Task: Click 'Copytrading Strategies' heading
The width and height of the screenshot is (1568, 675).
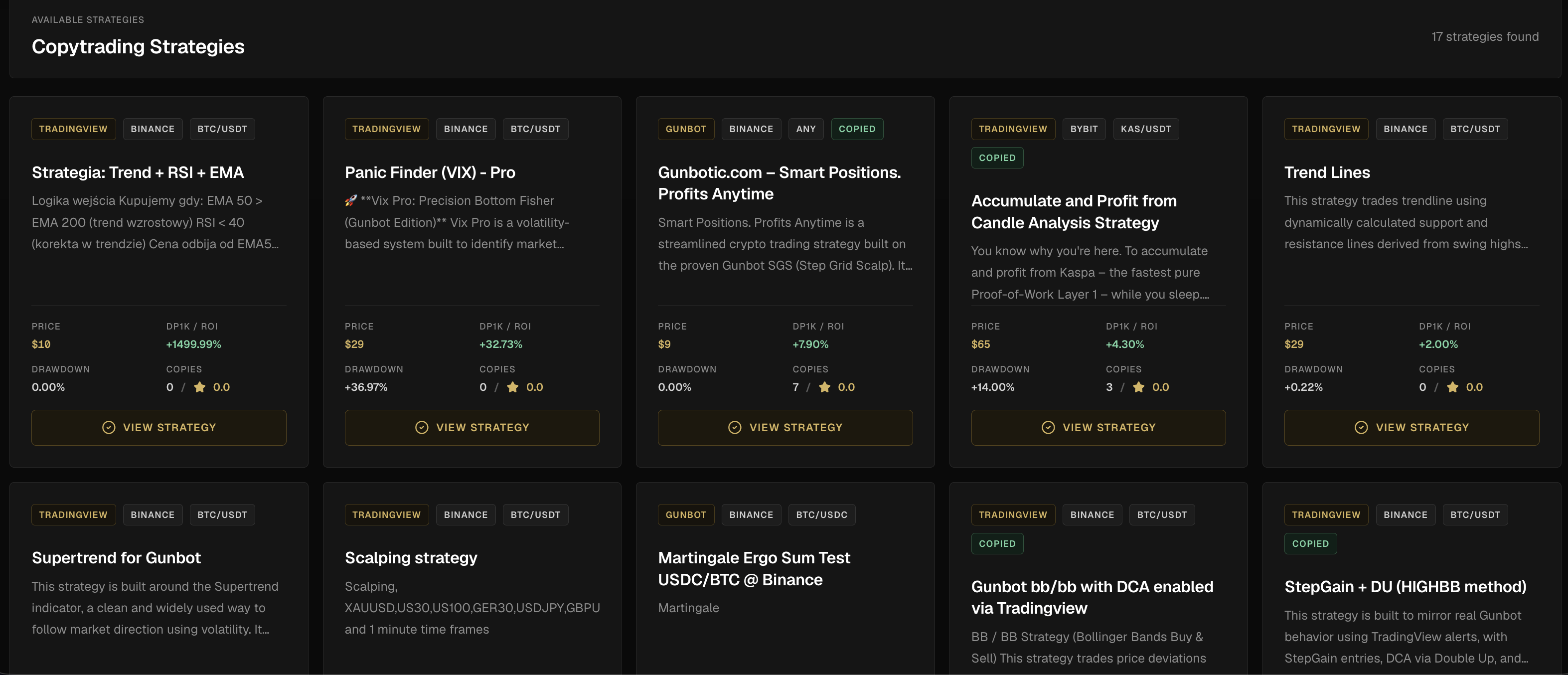Action: point(138,46)
